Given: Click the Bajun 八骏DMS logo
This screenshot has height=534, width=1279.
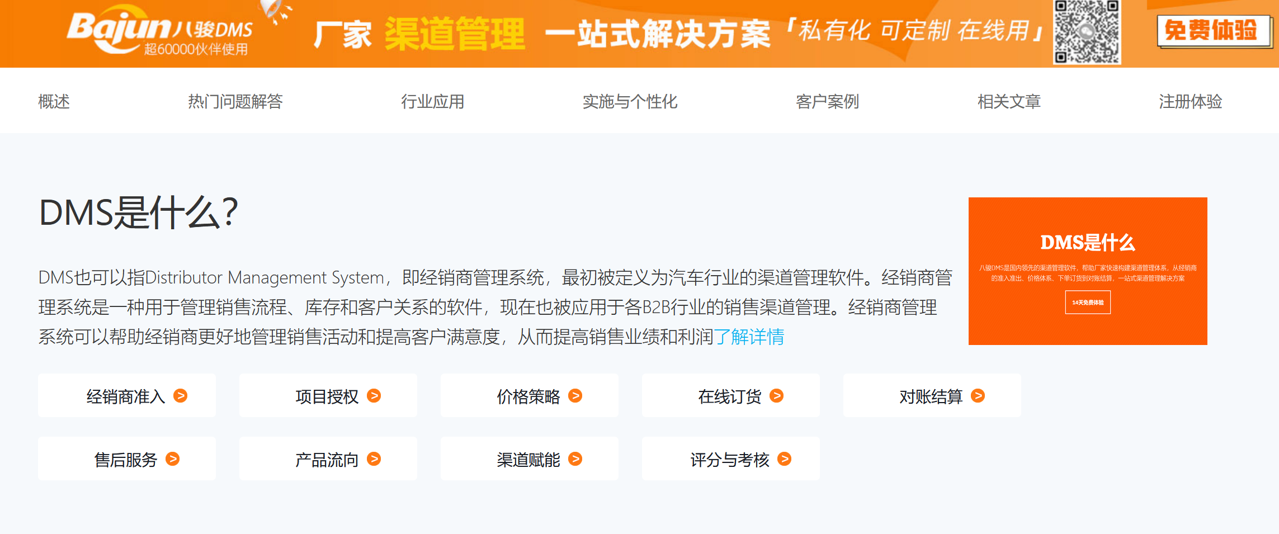Looking at the screenshot, I should click(160, 31).
